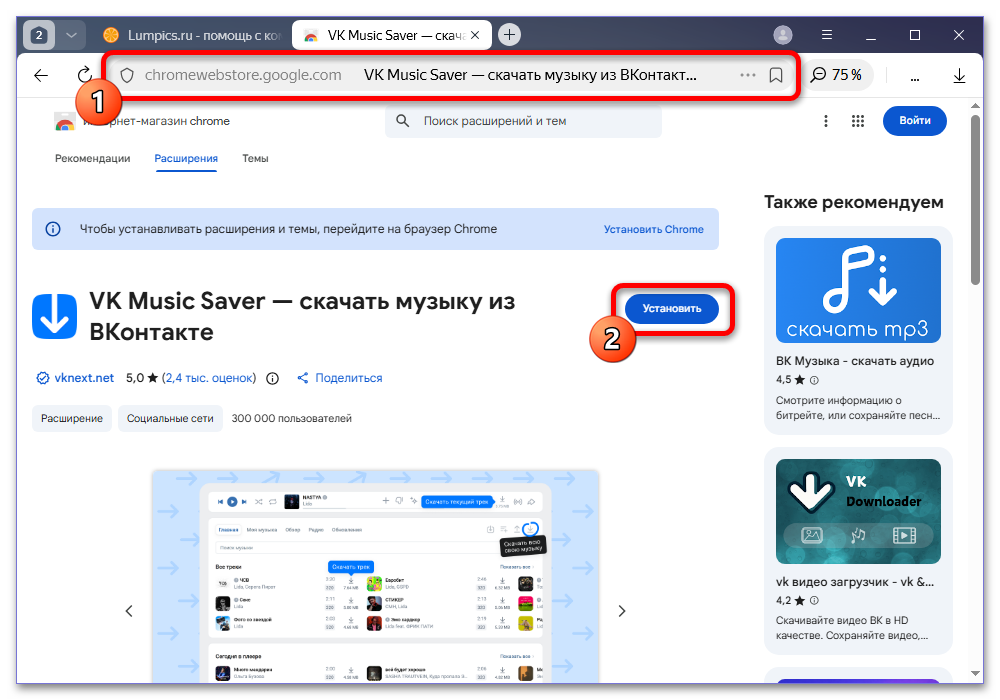Switch to the Lumpics.ru tab

pos(193,36)
